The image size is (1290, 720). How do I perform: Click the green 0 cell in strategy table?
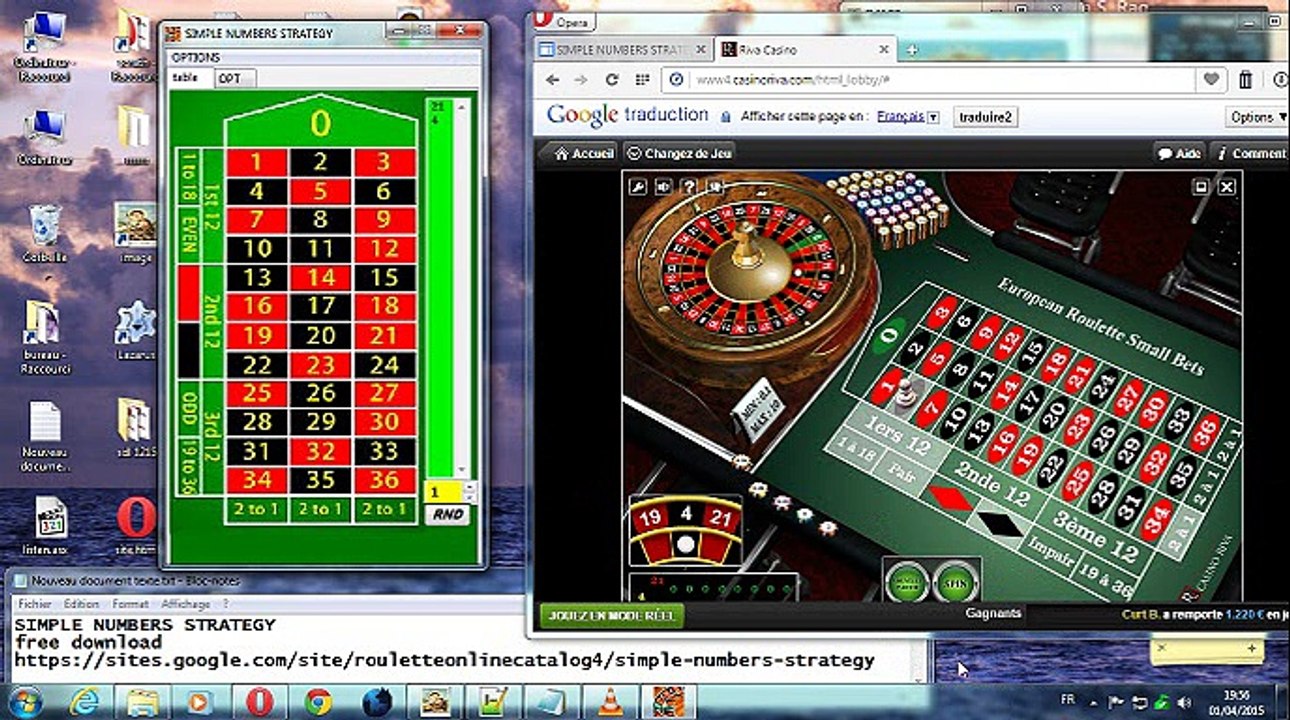(320, 124)
